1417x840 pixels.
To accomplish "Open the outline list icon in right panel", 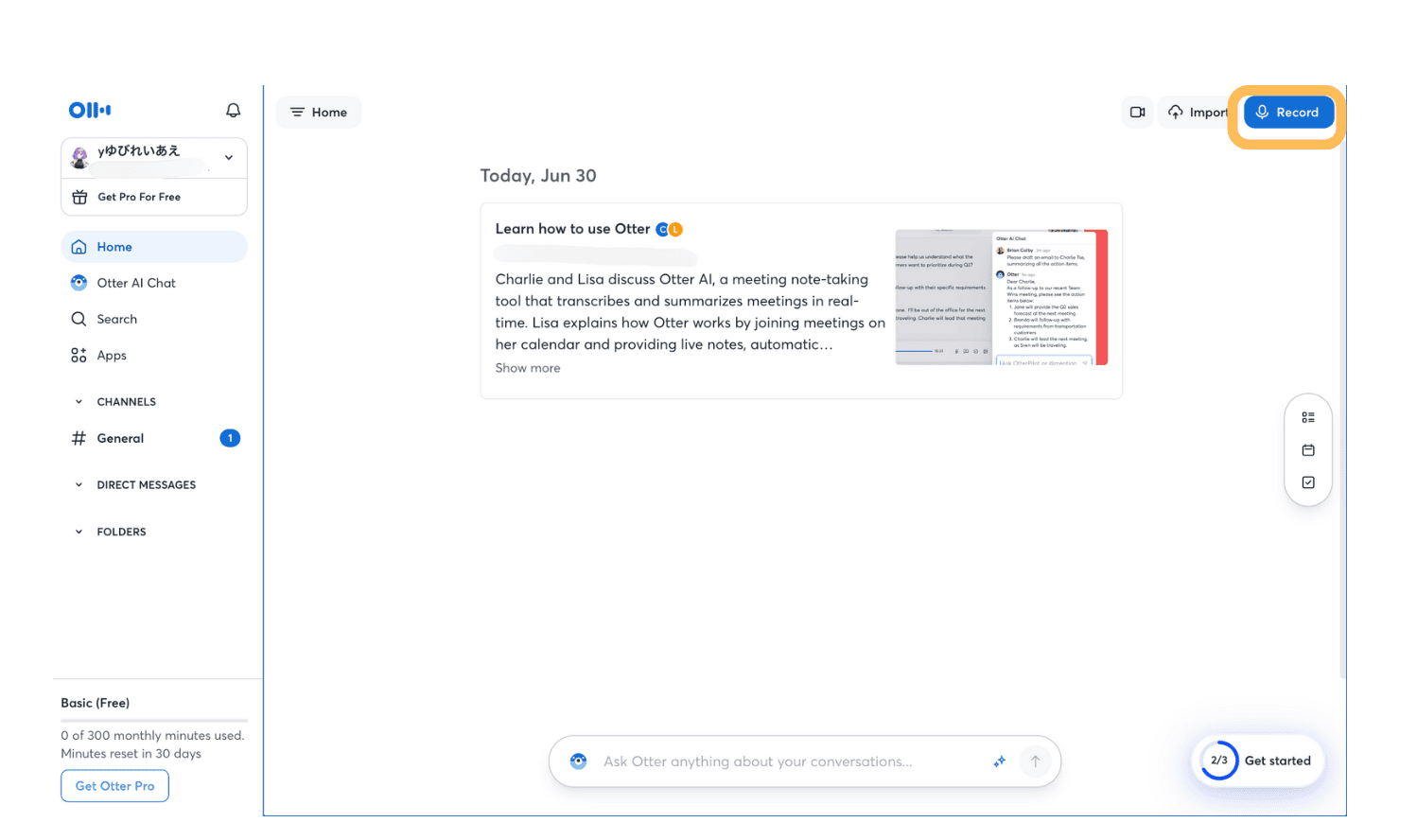I will [1308, 417].
